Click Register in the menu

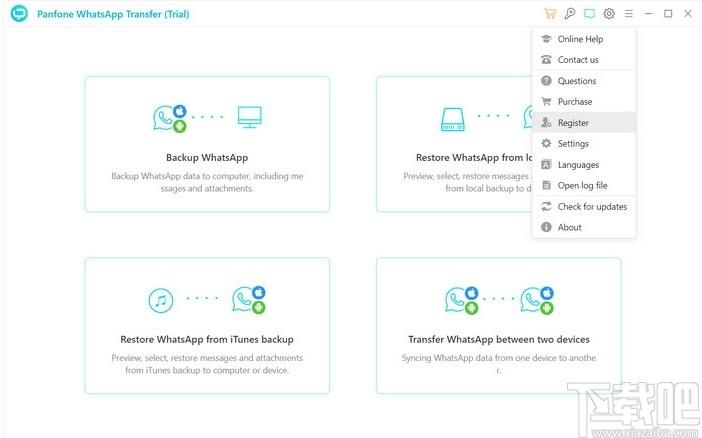(584, 123)
